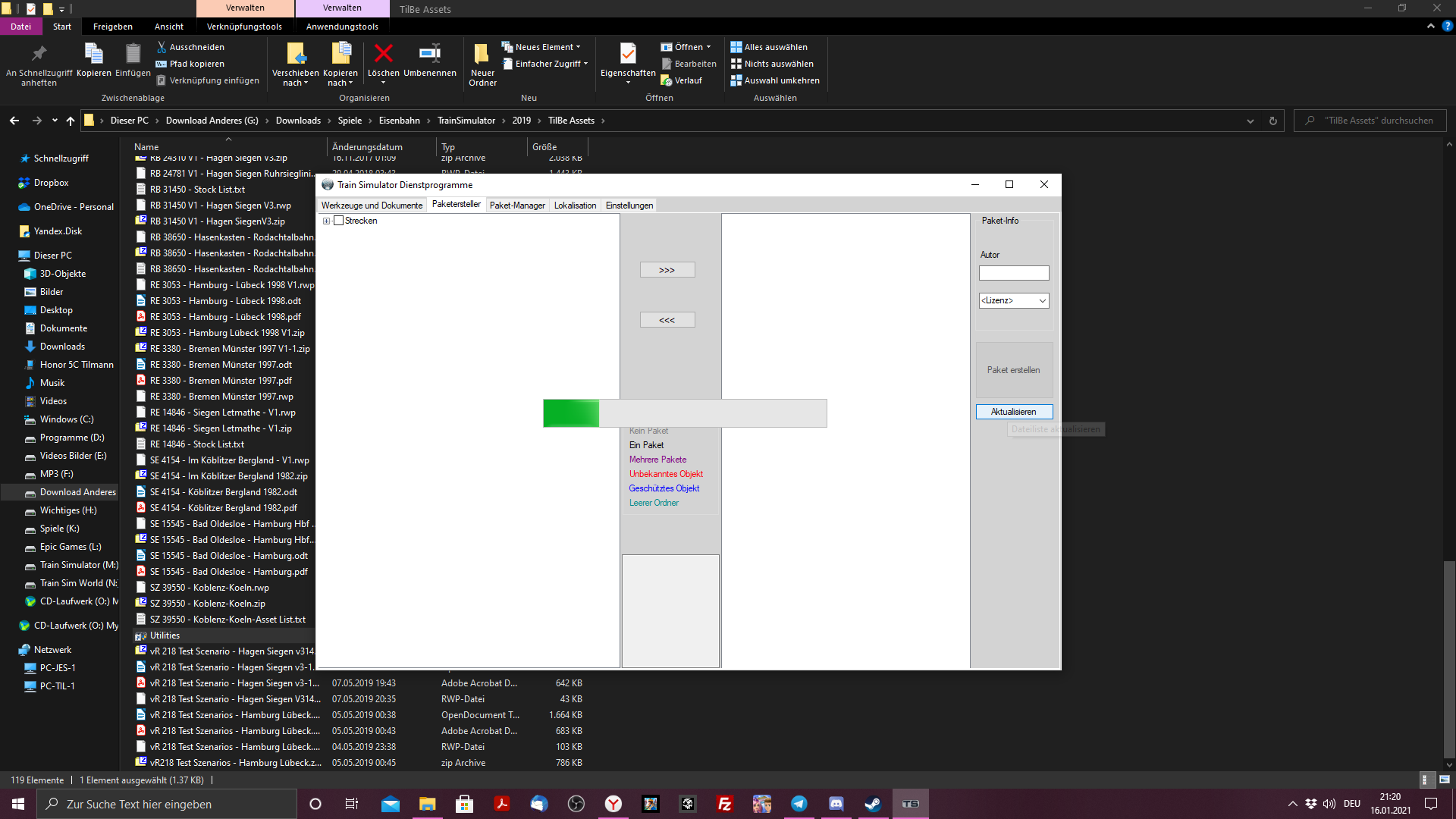The width and height of the screenshot is (1456, 819).
Task: Click the Windows Start button
Action: (x=18, y=804)
